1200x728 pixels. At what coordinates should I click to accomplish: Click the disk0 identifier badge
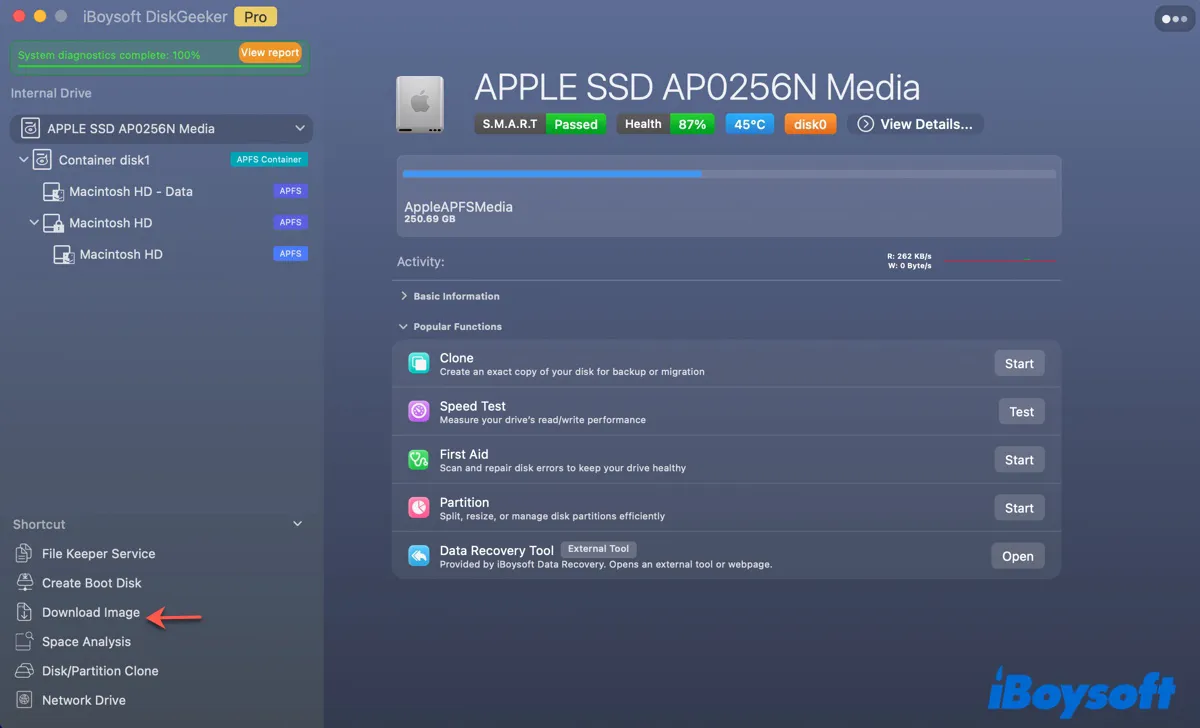(x=810, y=124)
